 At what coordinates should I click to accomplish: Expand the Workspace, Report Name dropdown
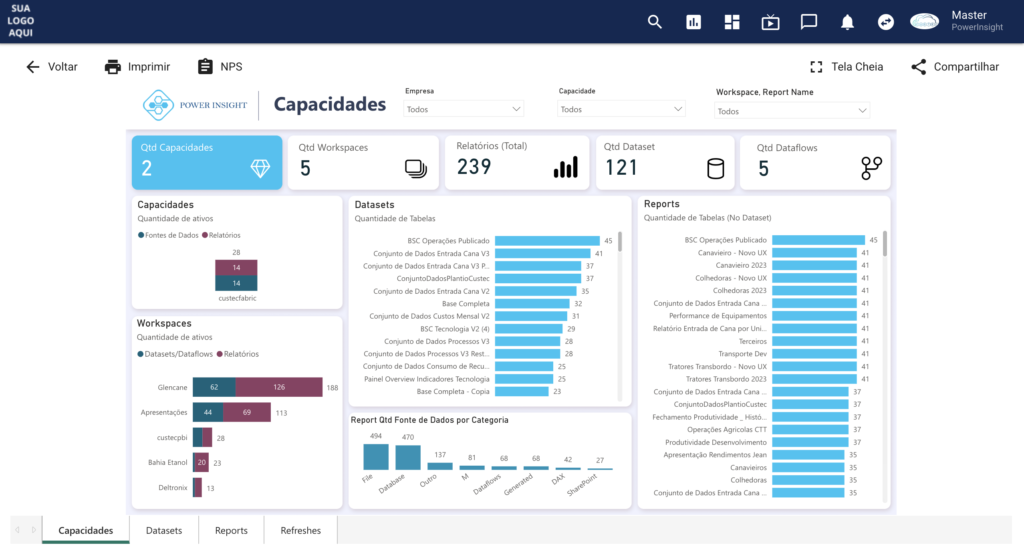click(792, 111)
